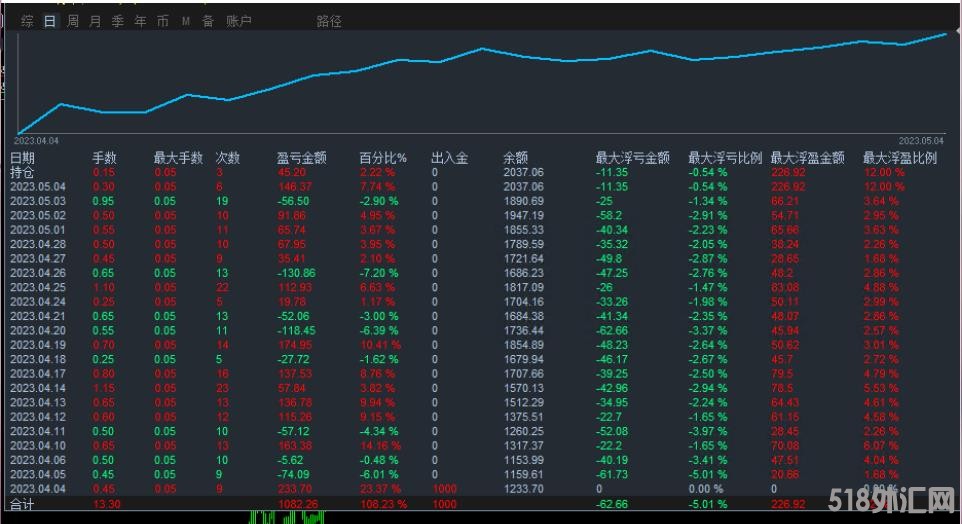The height and width of the screenshot is (524, 962).
Task: Select the 2023.04.14 date row
Action: (x=37, y=388)
